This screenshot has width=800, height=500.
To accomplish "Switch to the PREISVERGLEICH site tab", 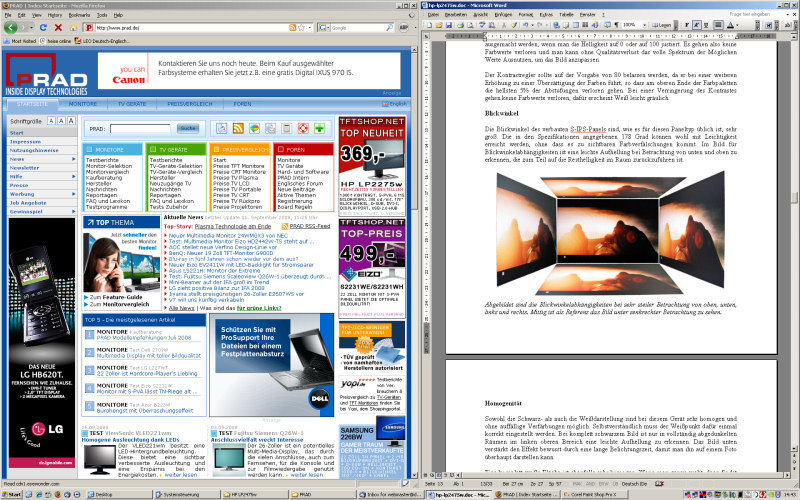I will 190,104.
